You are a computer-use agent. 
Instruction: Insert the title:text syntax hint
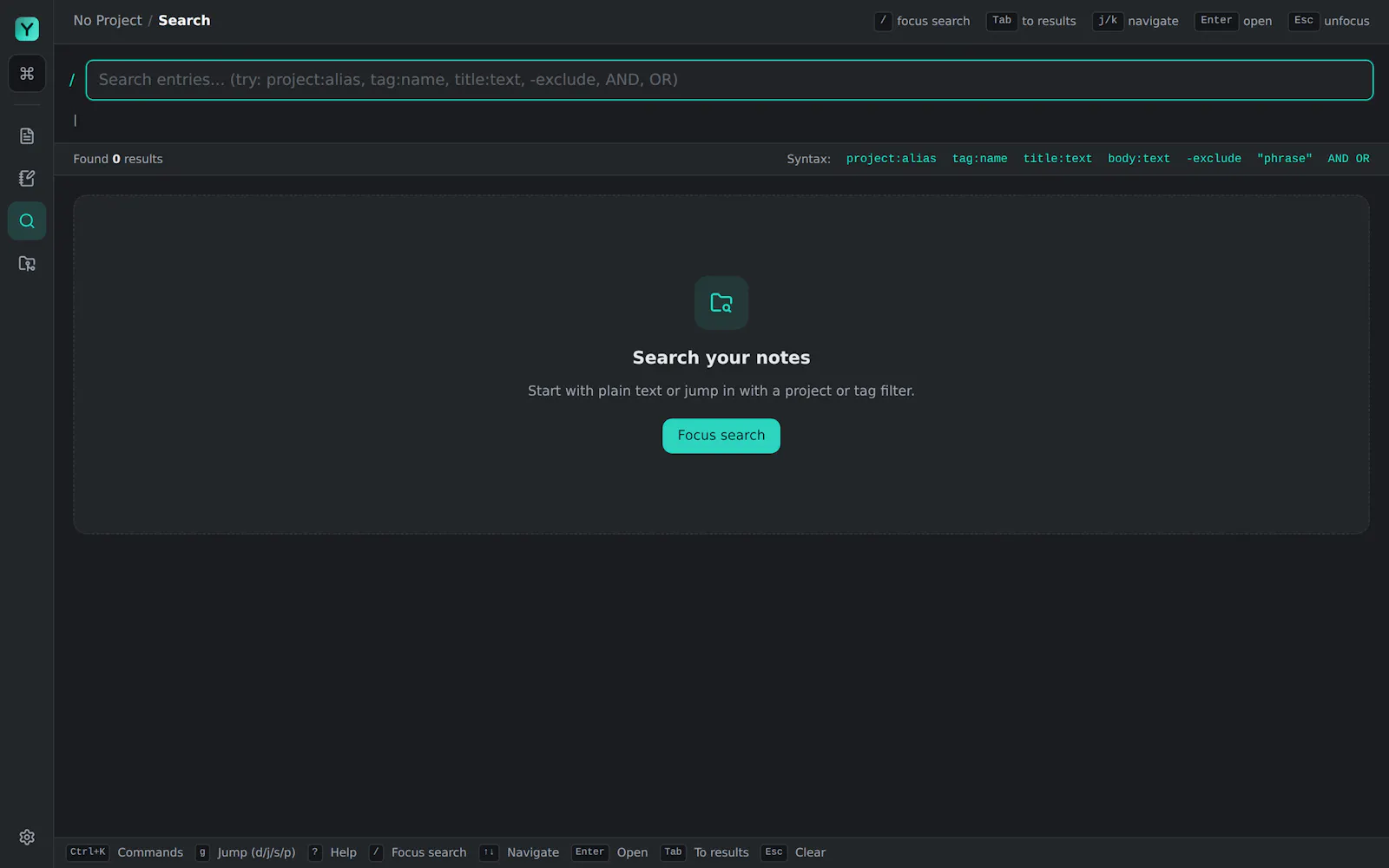[x=1057, y=159]
